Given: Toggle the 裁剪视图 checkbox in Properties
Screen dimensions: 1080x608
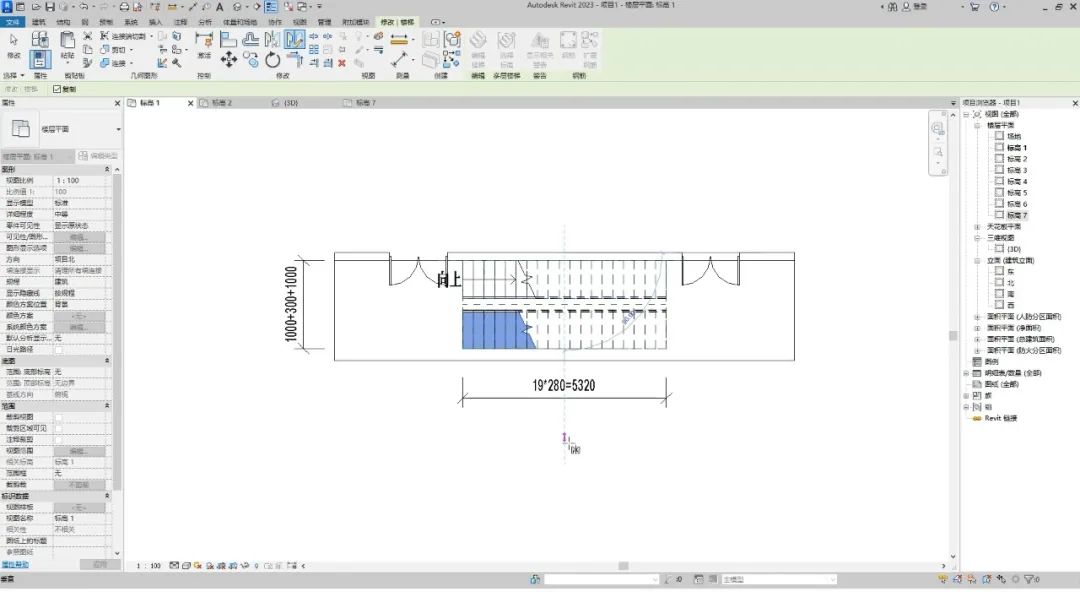Looking at the screenshot, I should [59, 417].
